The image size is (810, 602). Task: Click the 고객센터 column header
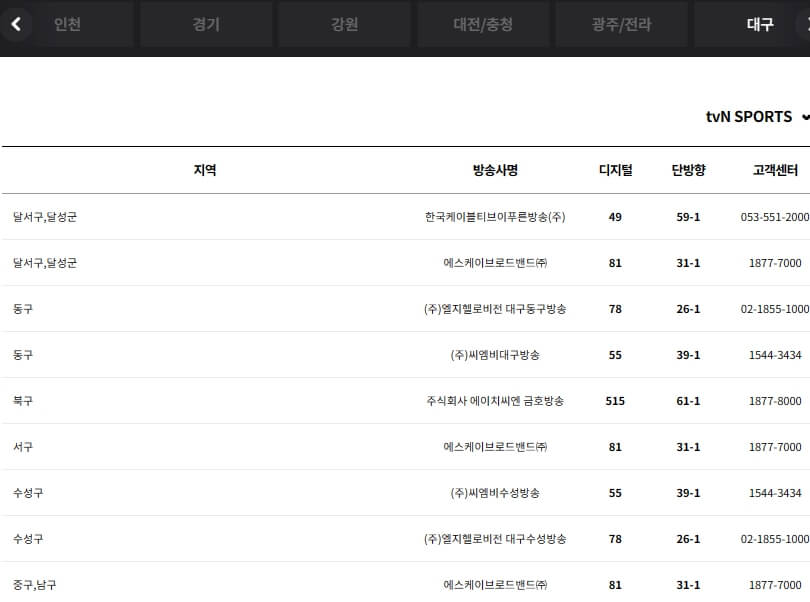point(775,170)
